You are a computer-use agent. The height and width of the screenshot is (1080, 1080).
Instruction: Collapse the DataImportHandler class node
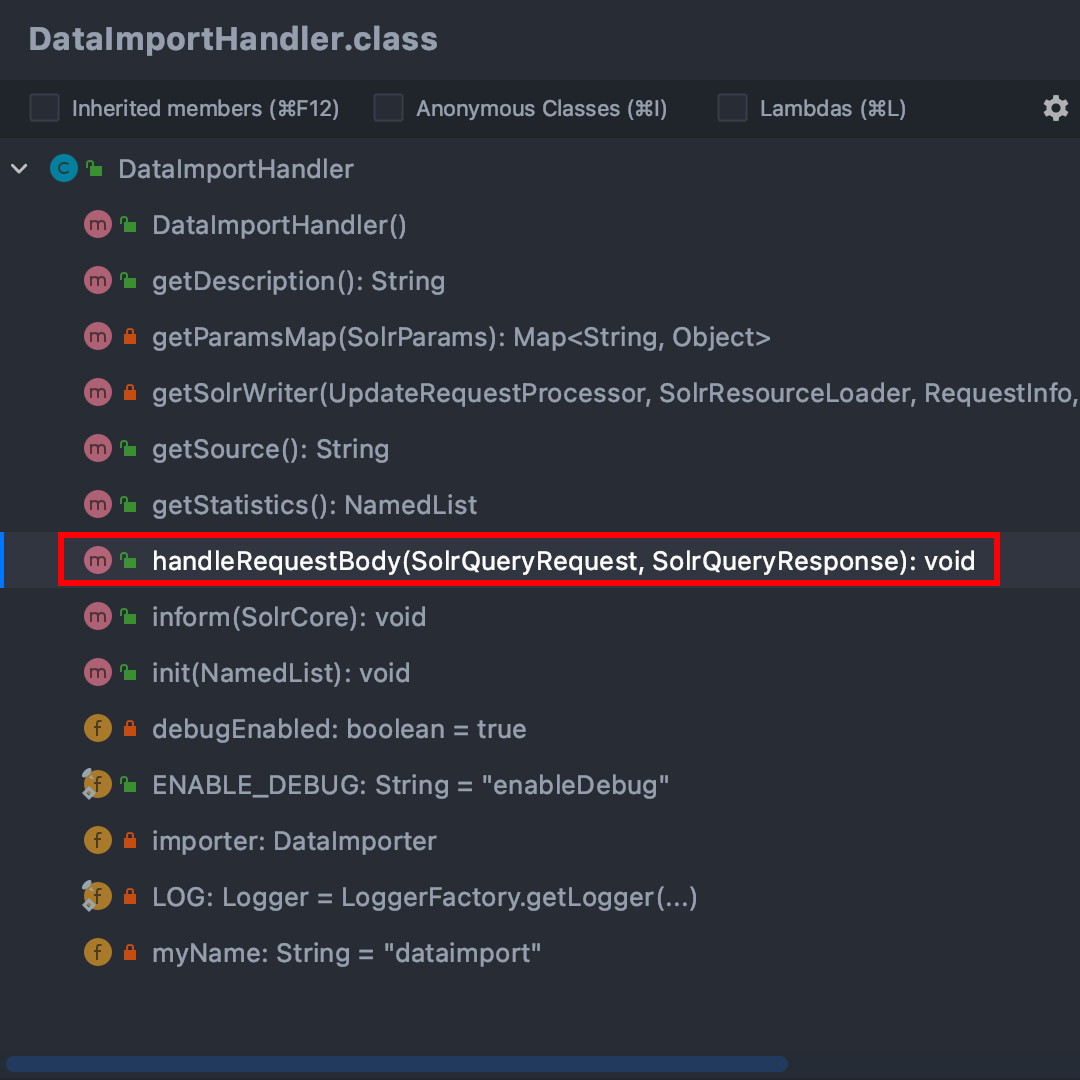coord(19,169)
